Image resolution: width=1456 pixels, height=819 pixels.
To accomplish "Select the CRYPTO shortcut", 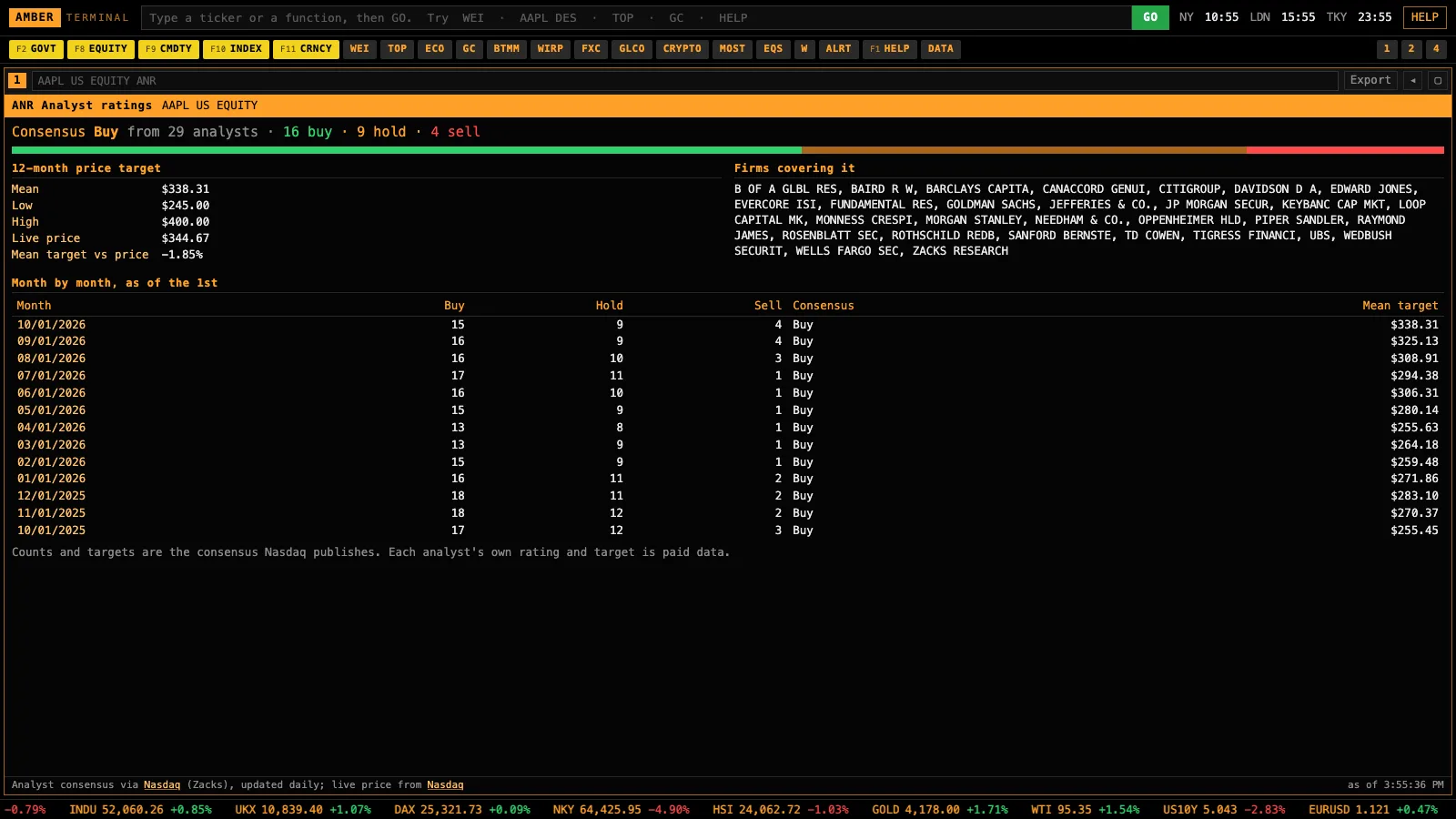I will (x=682, y=49).
